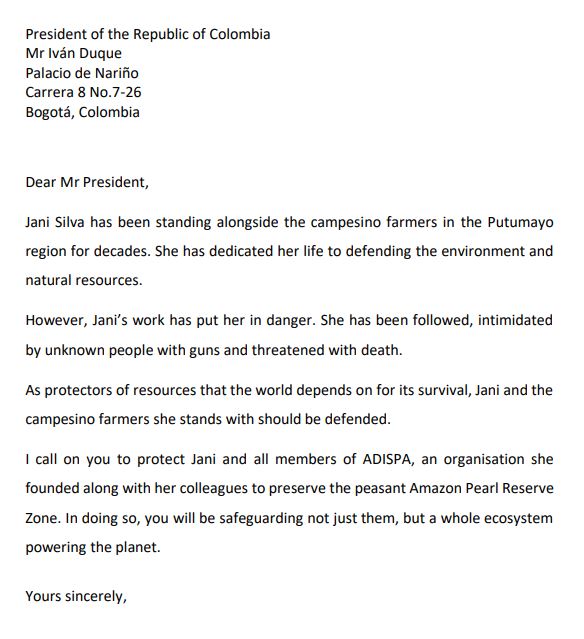Click the word 'However,' starting second paragraph
This screenshot has height=639, width=584.
(x=56, y=320)
